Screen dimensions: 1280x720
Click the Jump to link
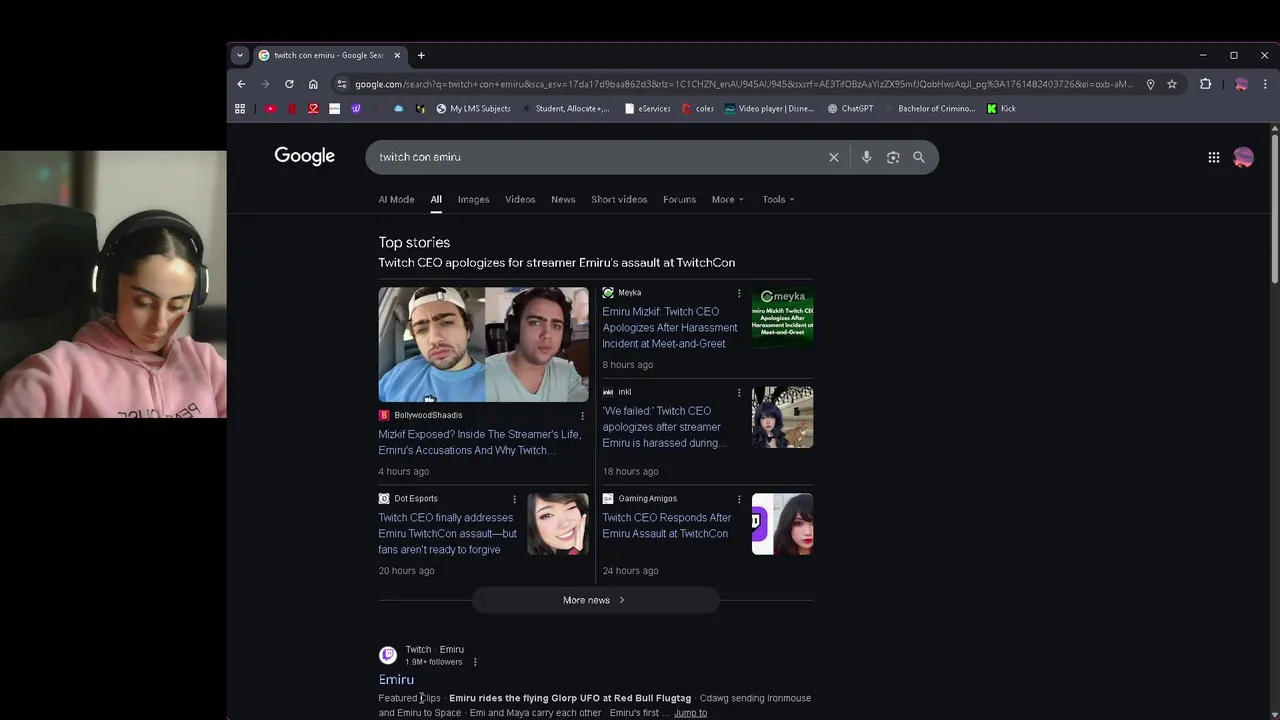[690, 713]
